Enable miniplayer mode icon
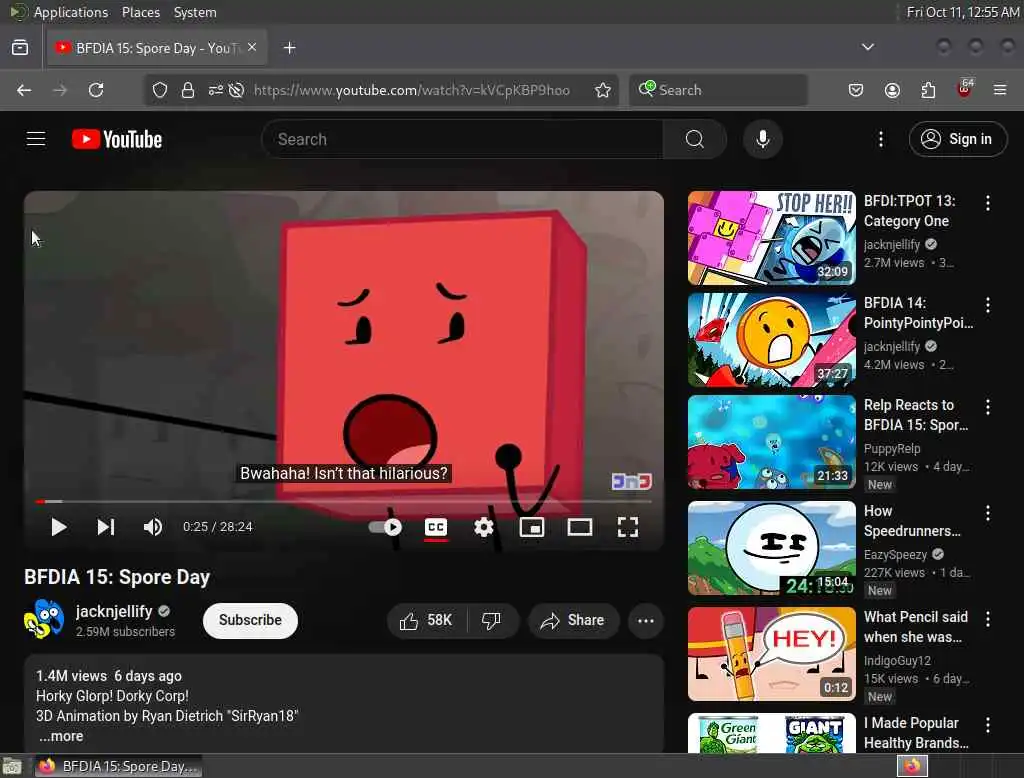Image resolution: width=1024 pixels, height=778 pixels. [x=532, y=527]
